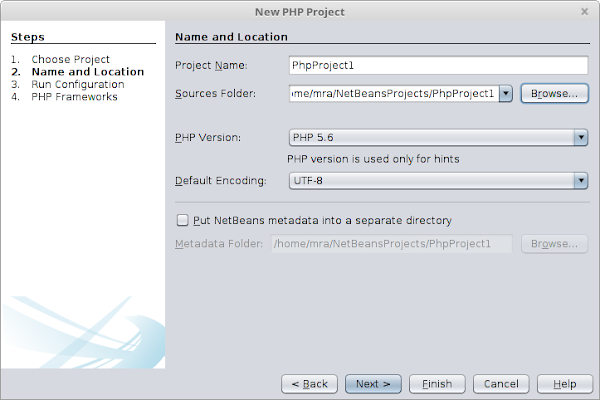
Task: Click the Project Name text field
Action: click(439, 65)
